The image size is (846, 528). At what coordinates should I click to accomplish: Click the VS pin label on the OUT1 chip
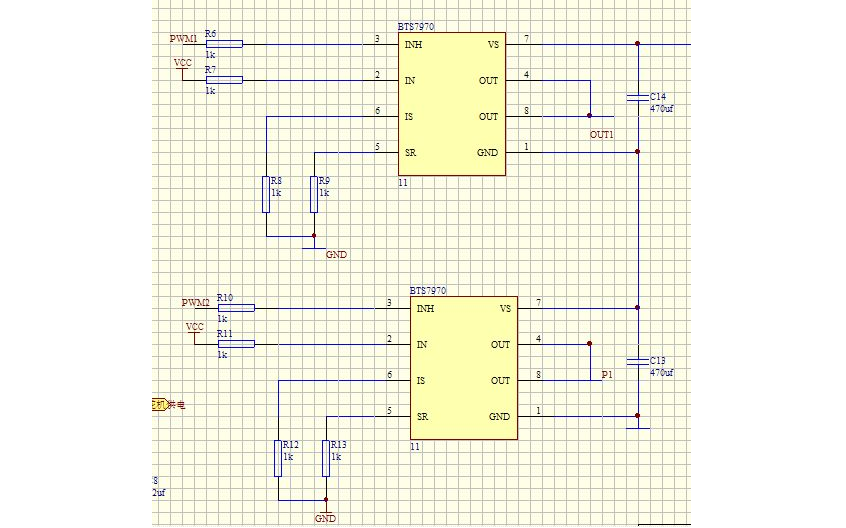click(x=493, y=45)
